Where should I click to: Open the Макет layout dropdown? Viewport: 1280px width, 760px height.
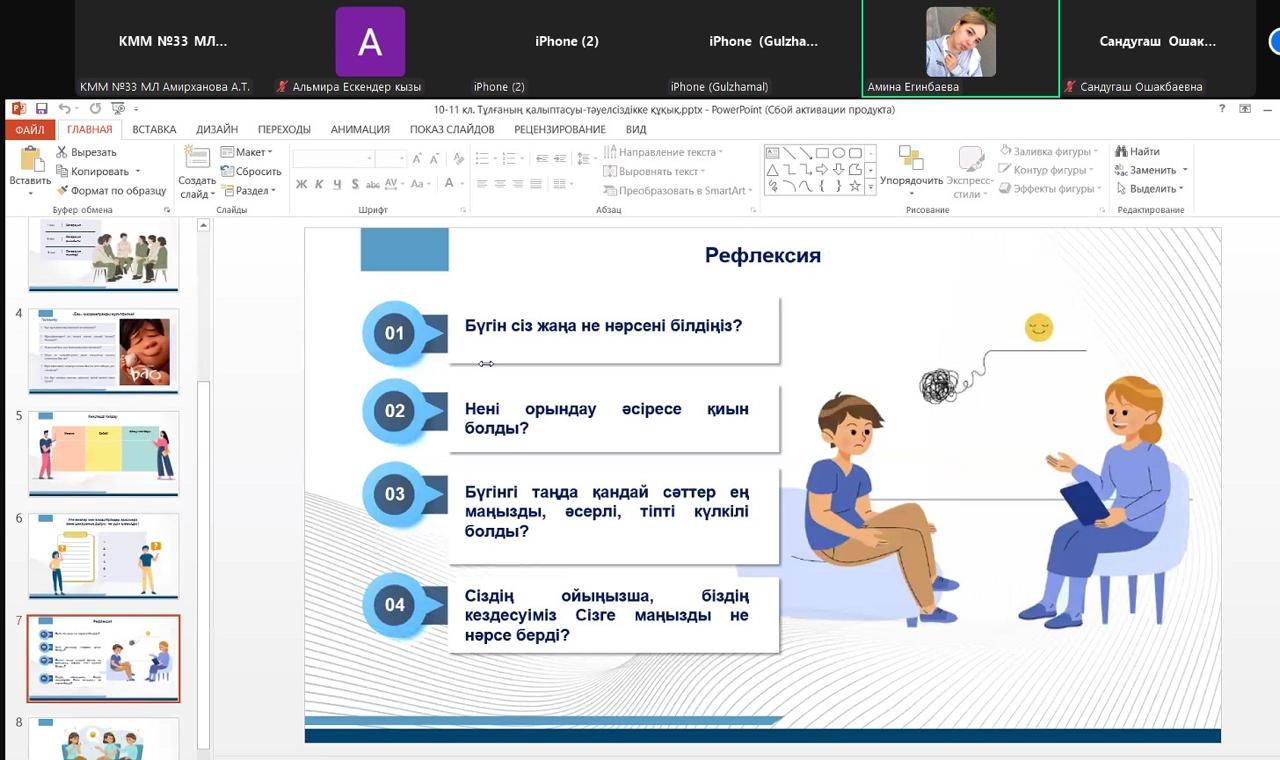tap(246, 152)
